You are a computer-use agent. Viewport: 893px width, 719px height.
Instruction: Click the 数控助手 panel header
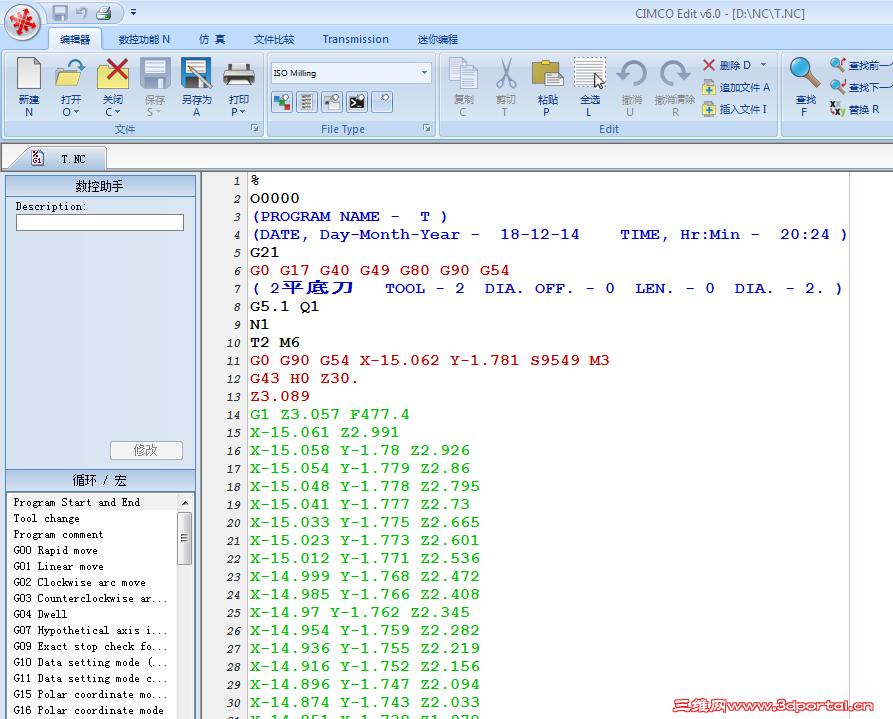(100, 186)
